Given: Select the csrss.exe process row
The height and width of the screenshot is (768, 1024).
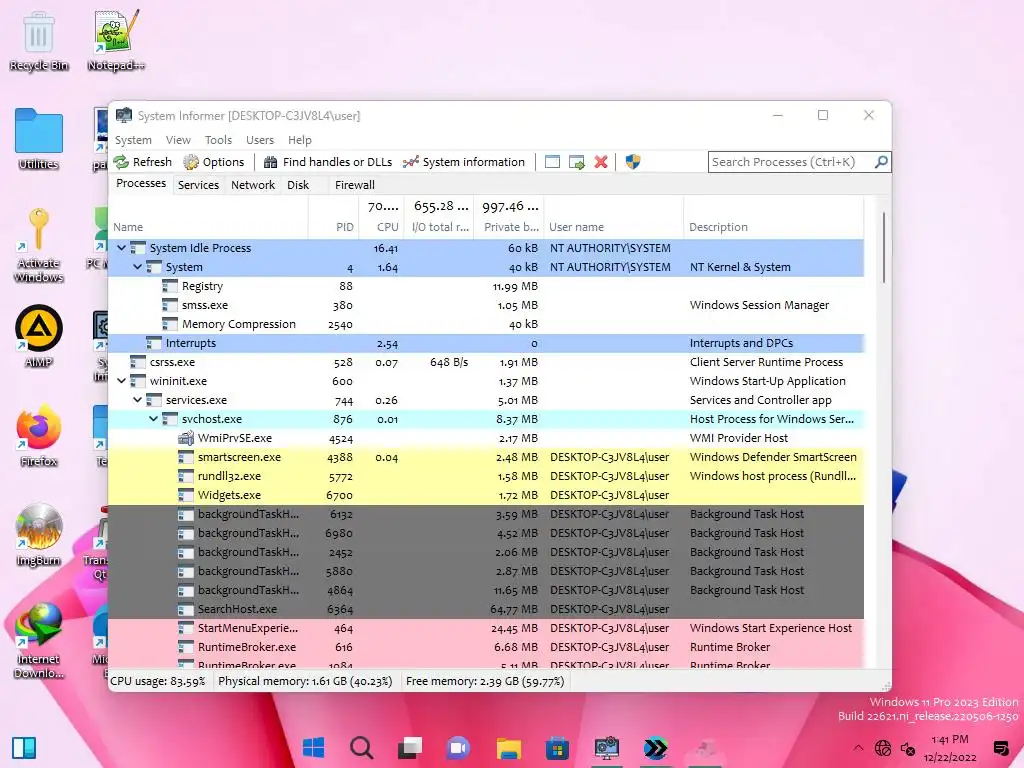Looking at the screenshot, I should 486,362.
